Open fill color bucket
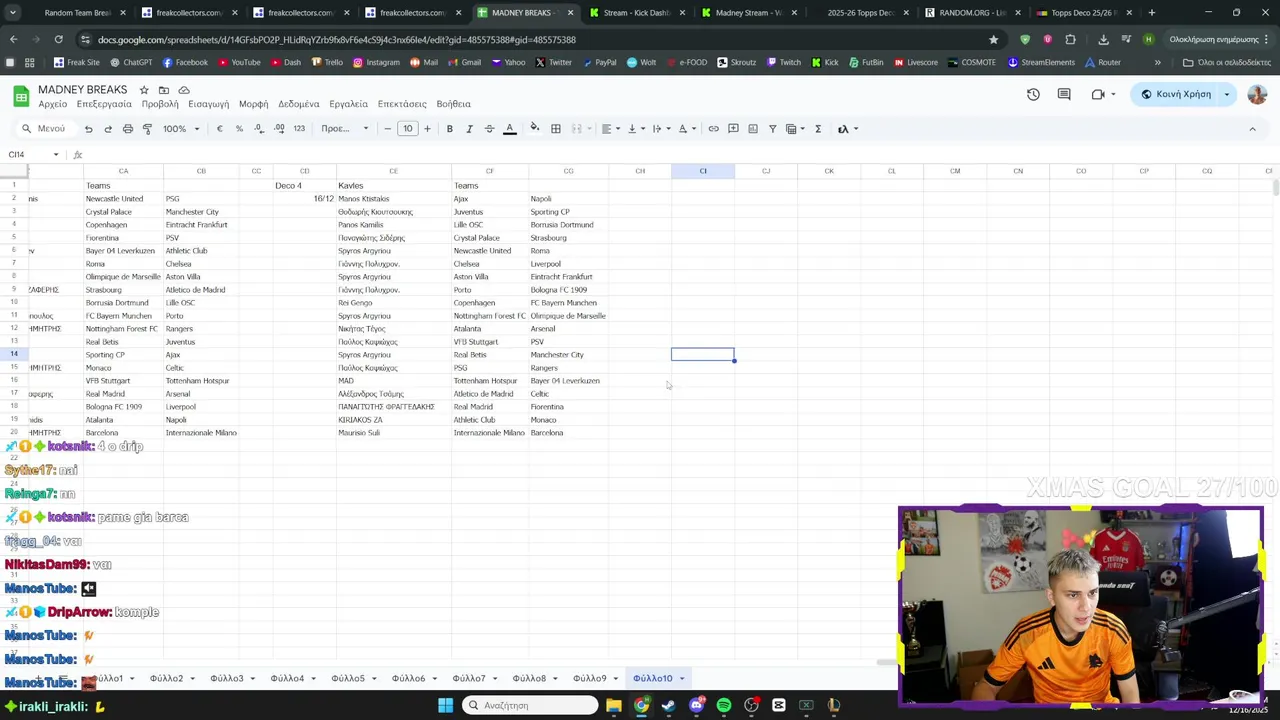The width and height of the screenshot is (1280, 720). [x=535, y=129]
